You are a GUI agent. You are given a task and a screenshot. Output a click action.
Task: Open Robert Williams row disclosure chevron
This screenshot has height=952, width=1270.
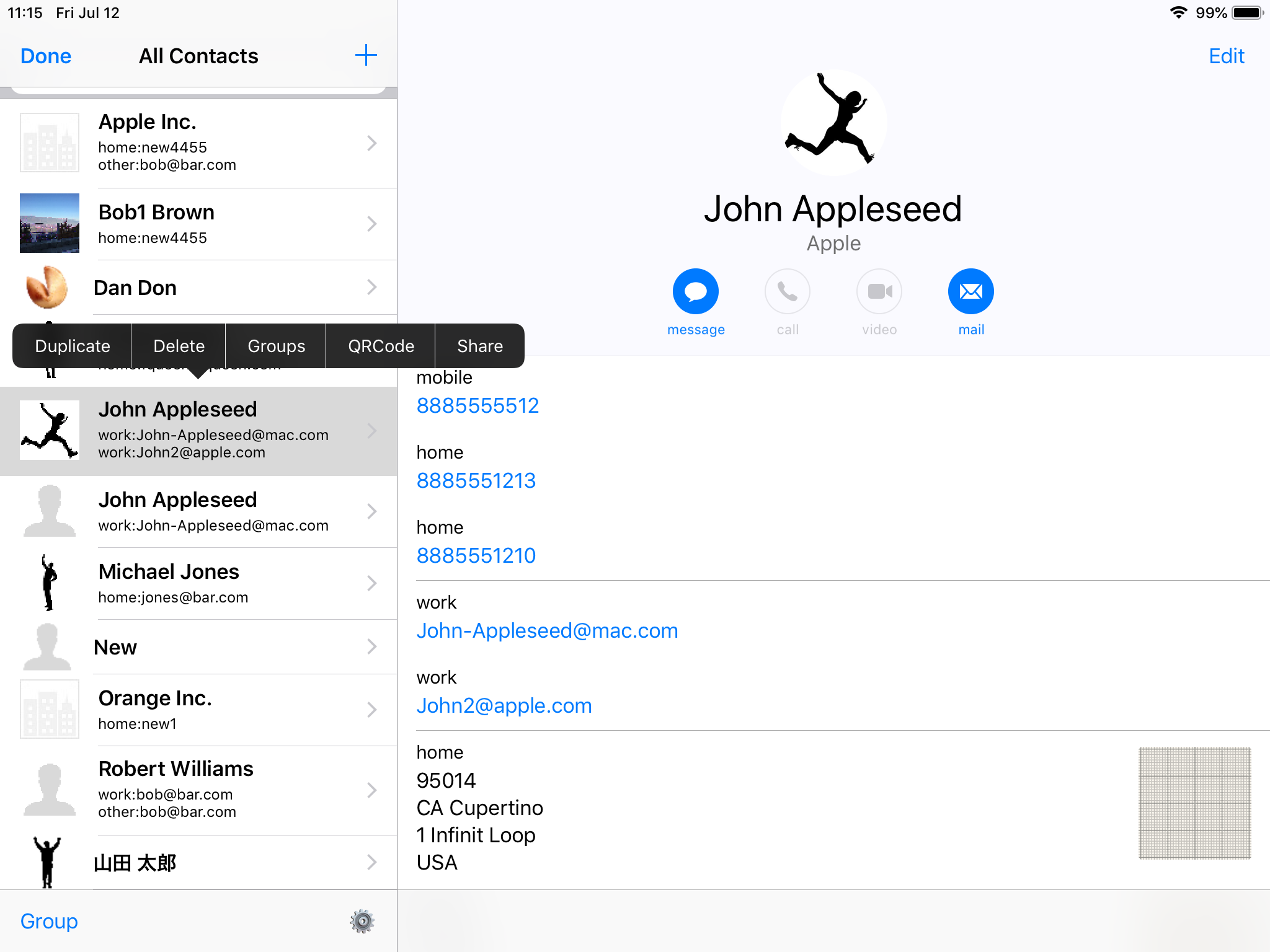372,790
